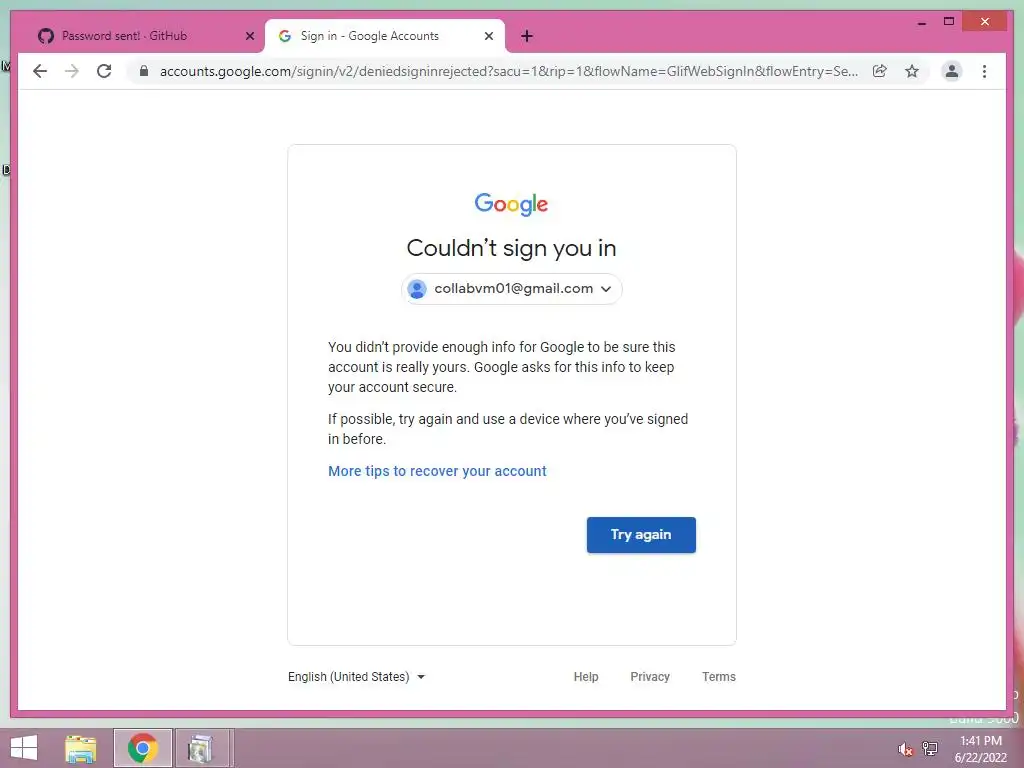Open the Privacy footer link
Viewport: 1024px width, 768px height.
650,677
